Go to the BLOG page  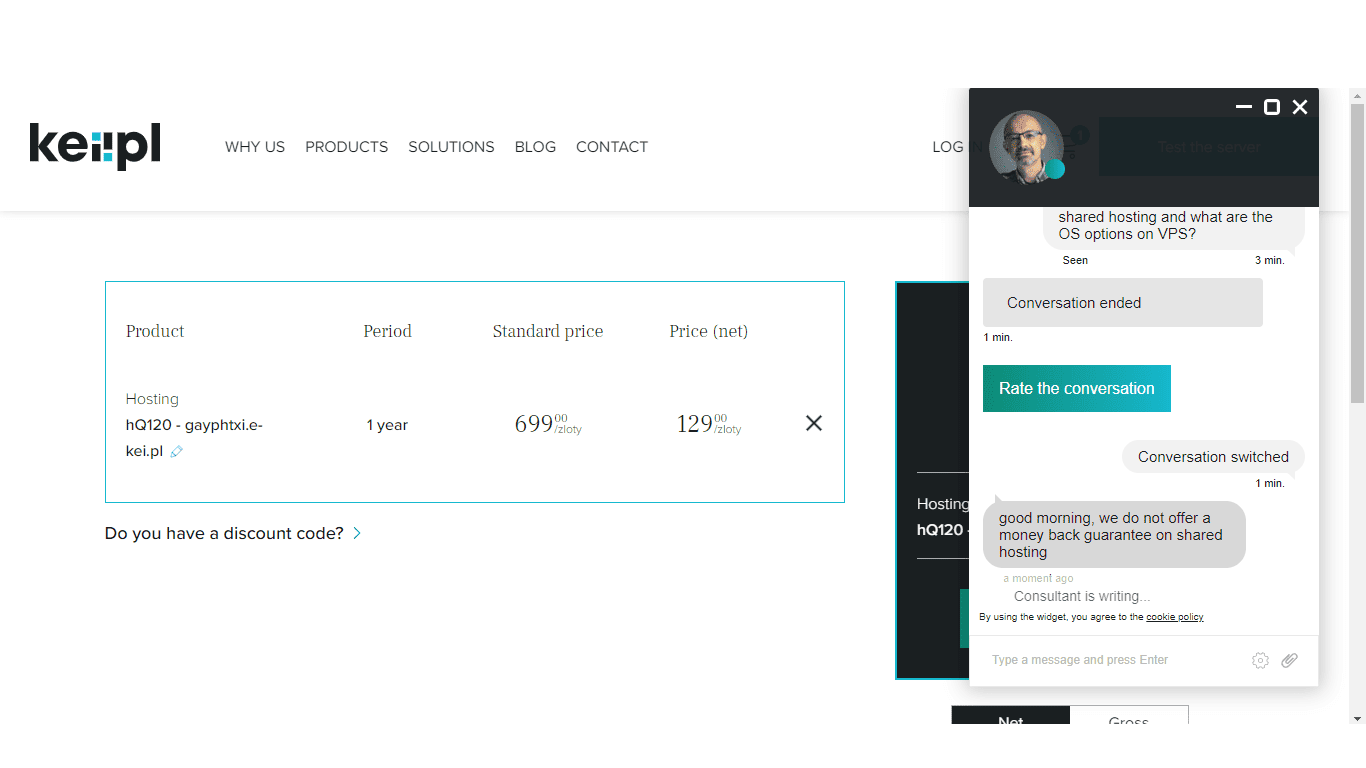point(535,147)
